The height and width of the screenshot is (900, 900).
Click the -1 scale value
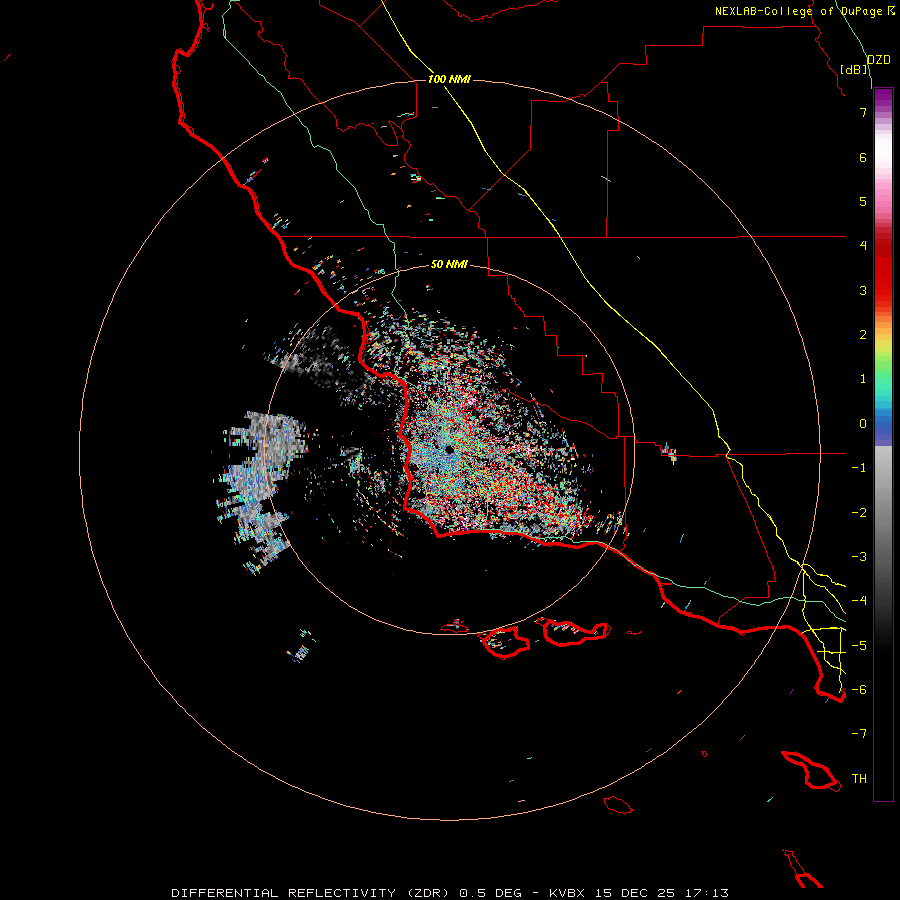pos(859,468)
